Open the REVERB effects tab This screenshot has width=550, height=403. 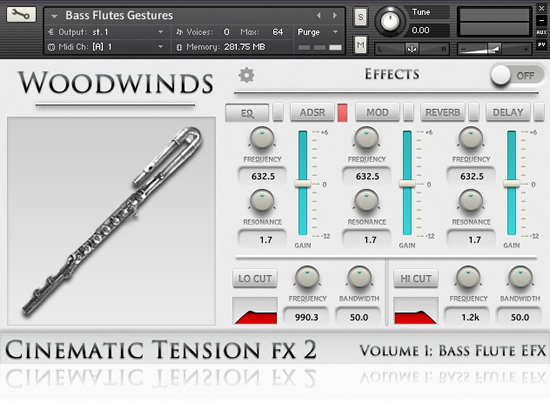pos(443,112)
